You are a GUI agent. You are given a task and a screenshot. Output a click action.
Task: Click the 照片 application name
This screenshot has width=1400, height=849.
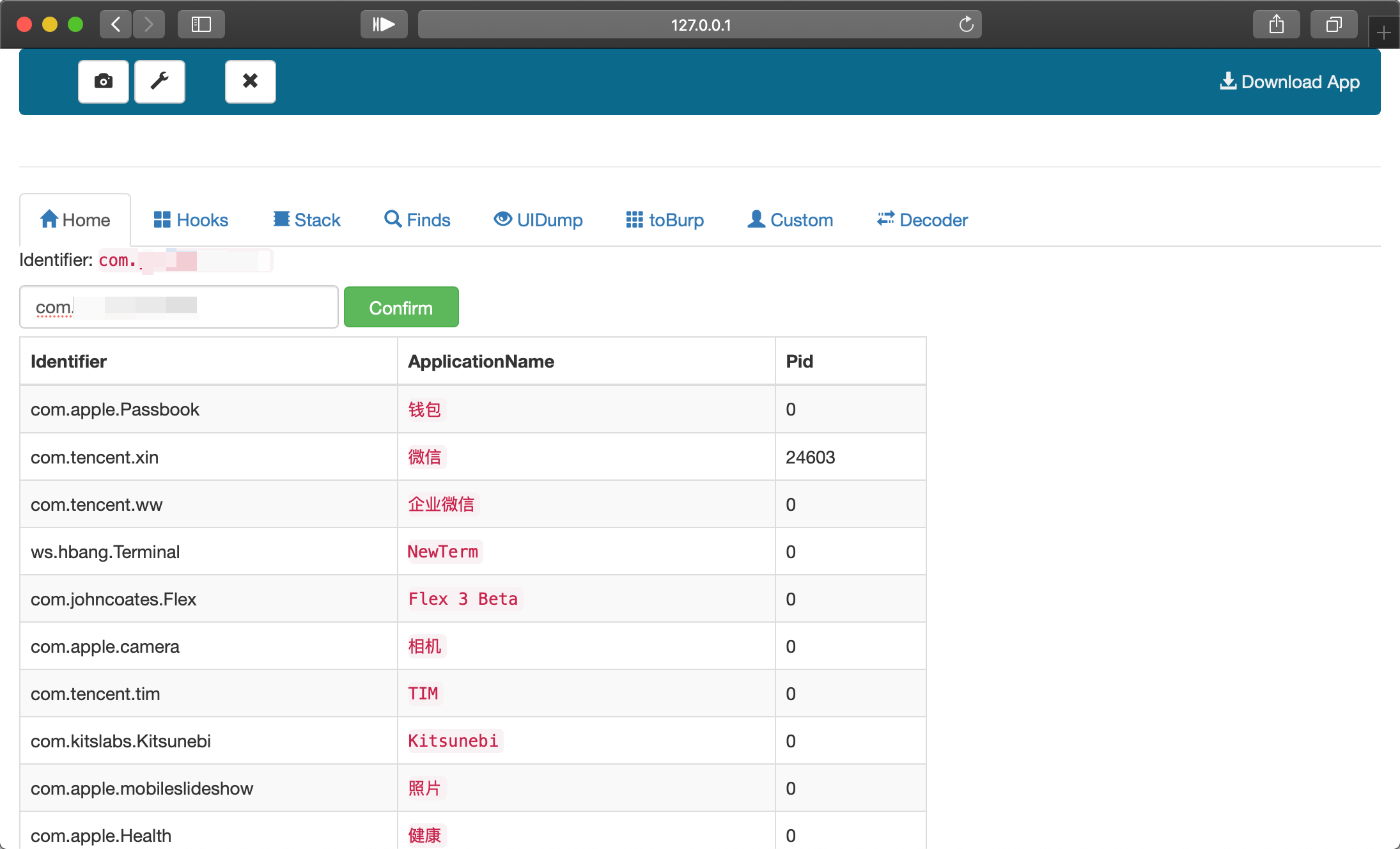point(425,788)
